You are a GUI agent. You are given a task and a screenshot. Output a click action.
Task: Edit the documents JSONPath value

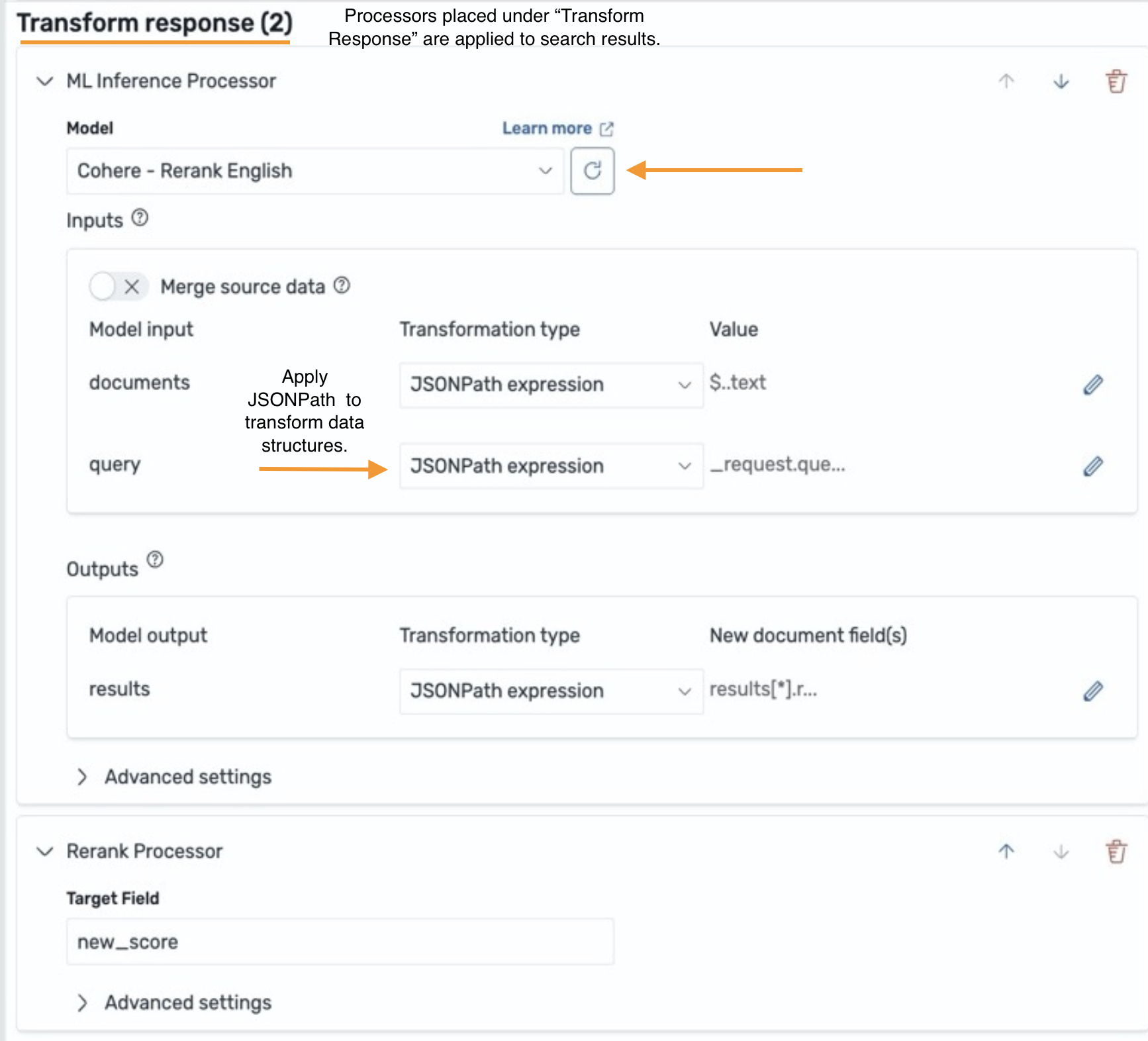point(1093,383)
